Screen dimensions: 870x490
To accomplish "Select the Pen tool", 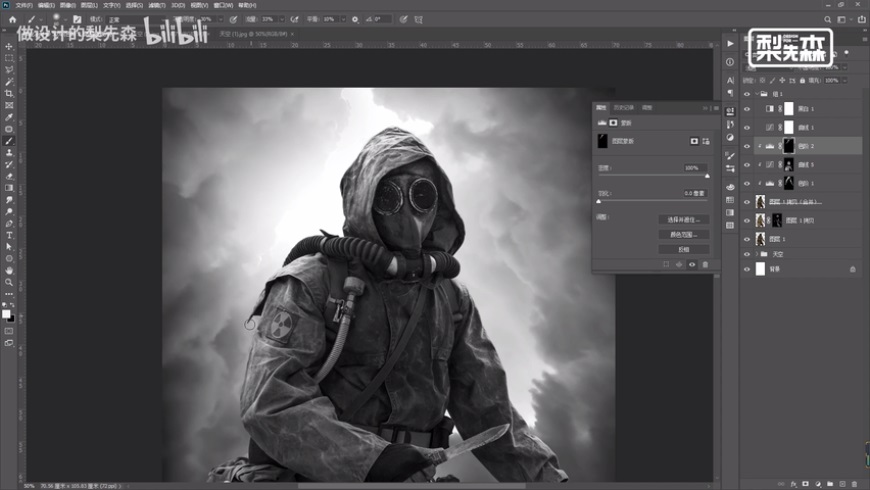I will (x=9, y=223).
